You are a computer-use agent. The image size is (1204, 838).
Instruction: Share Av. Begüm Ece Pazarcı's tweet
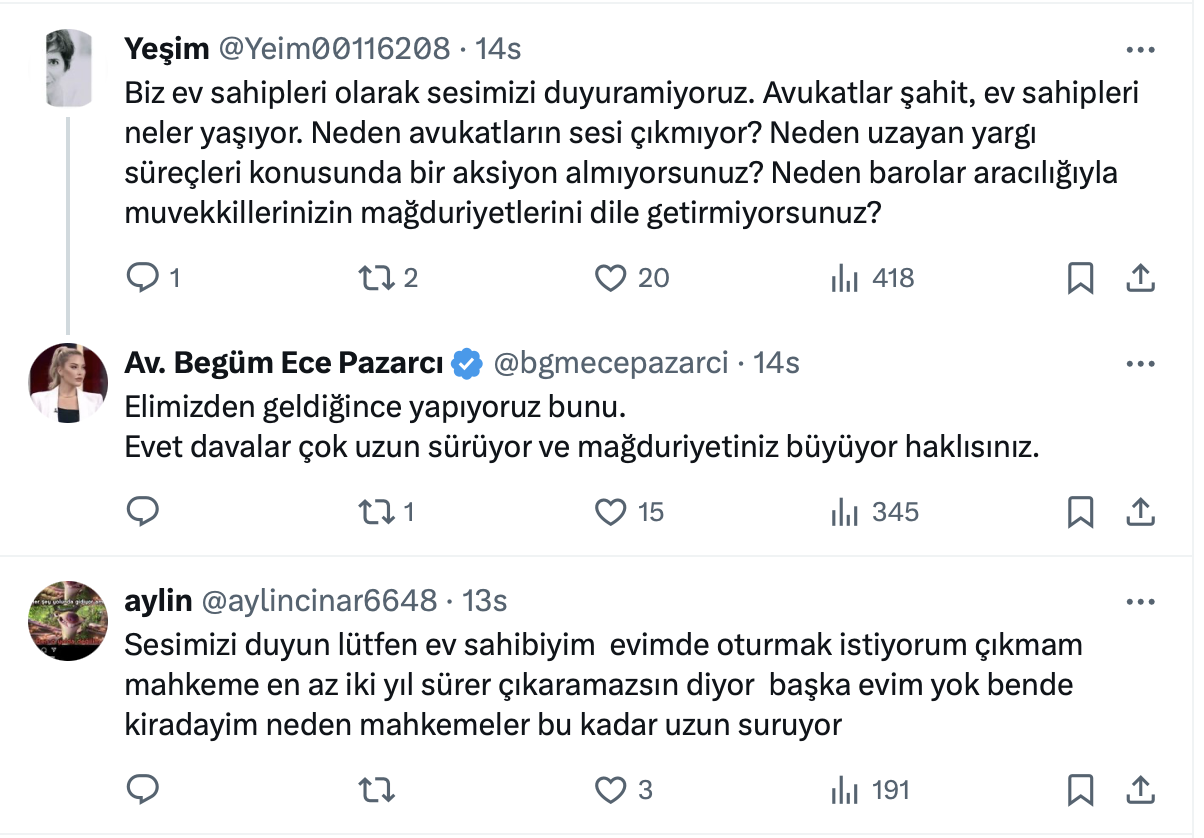click(1140, 512)
